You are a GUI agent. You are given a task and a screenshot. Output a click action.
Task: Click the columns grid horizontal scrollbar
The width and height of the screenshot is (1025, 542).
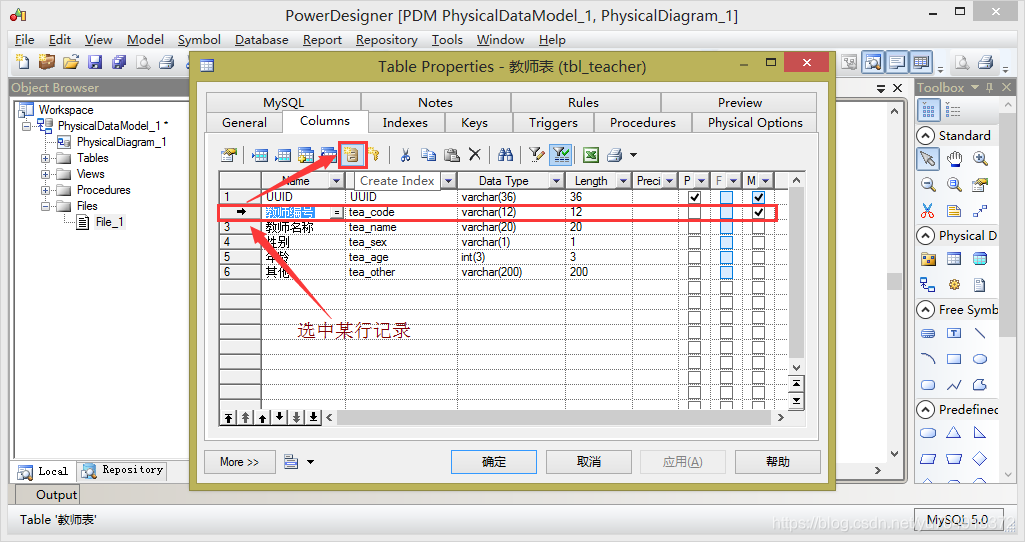click(x=554, y=417)
